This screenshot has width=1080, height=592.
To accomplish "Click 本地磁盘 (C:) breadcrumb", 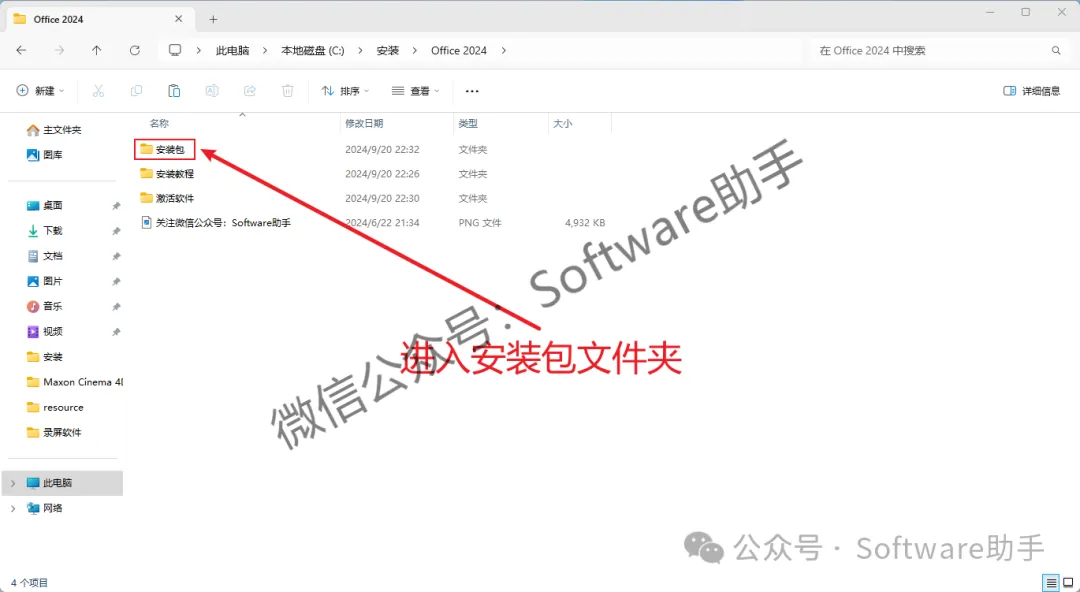I will click(x=313, y=50).
